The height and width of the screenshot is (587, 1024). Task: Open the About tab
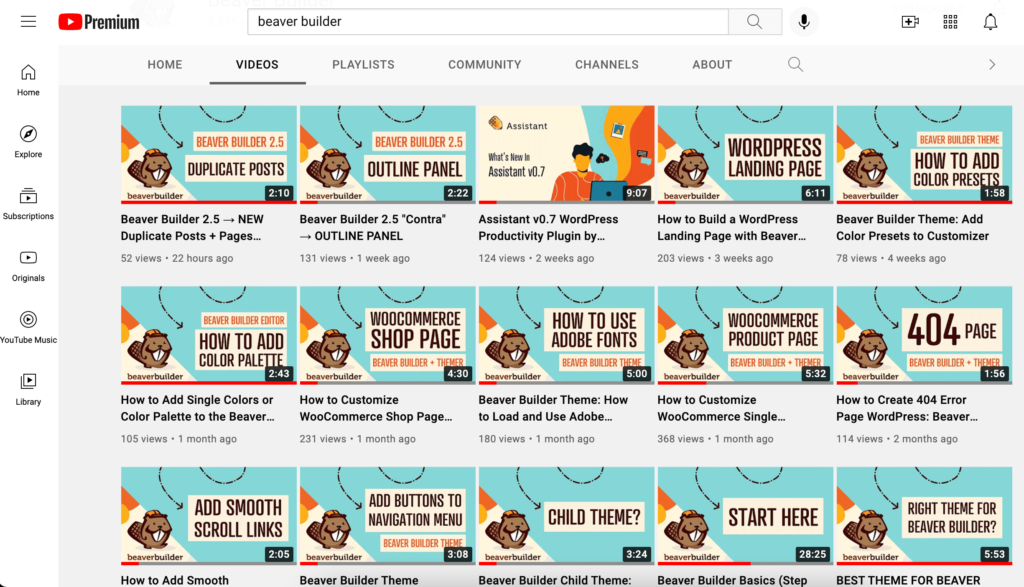712,64
